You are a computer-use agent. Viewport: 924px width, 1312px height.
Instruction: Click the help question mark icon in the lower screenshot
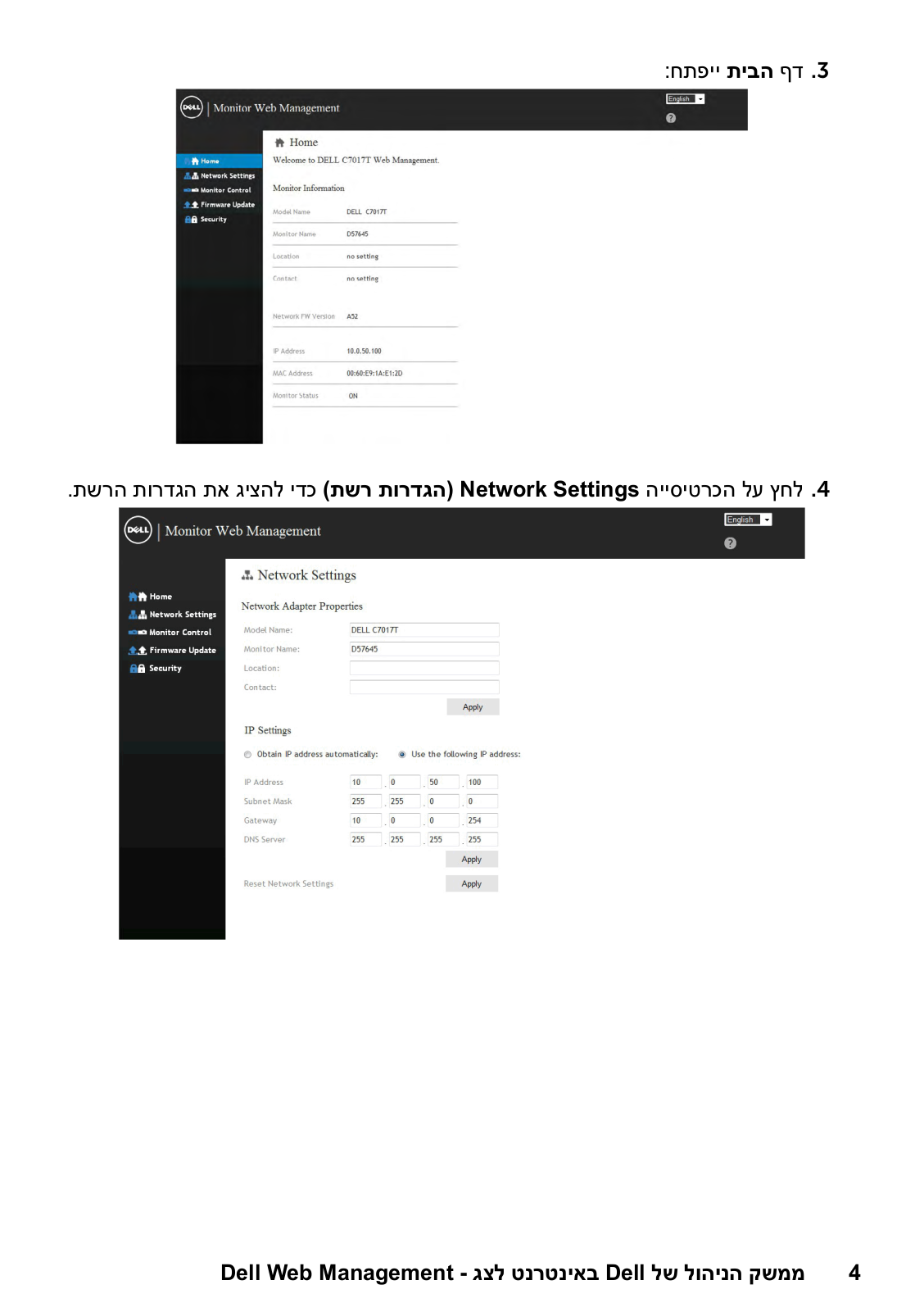(x=731, y=543)
